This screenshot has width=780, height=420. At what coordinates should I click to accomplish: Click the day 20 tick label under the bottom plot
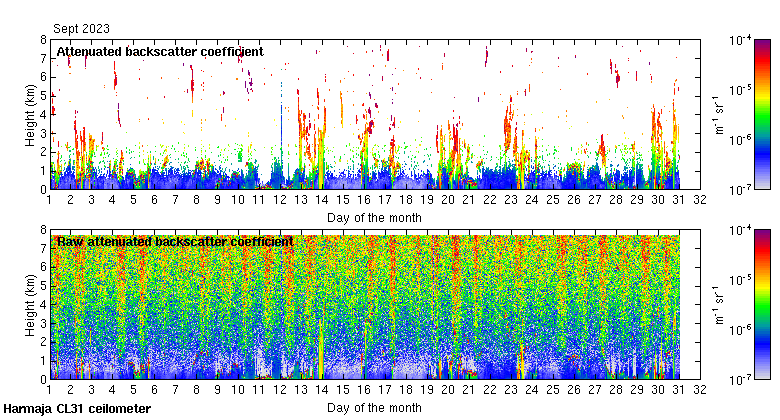pyautogui.click(x=448, y=390)
